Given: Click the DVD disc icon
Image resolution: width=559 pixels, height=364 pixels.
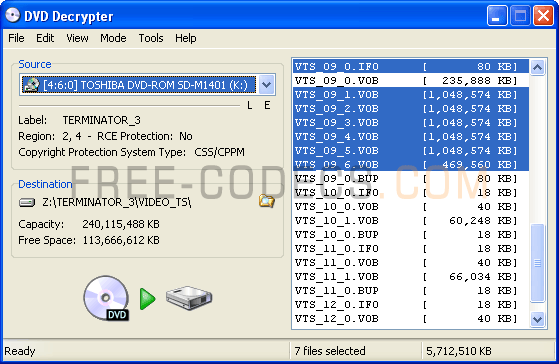Looking at the screenshot, I should [x=106, y=298].
